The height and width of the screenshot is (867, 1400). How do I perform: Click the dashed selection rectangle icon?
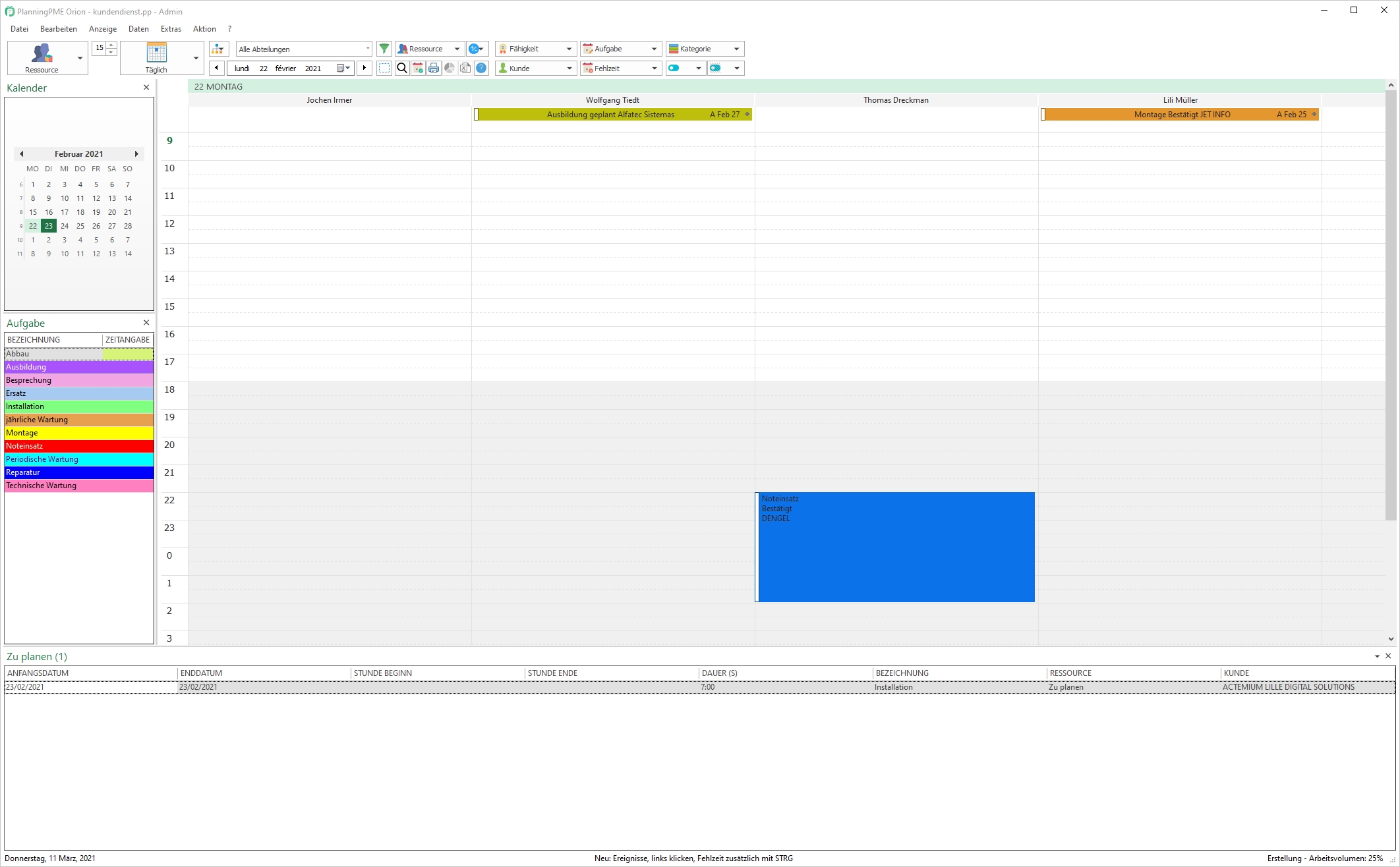pos(384,68)
